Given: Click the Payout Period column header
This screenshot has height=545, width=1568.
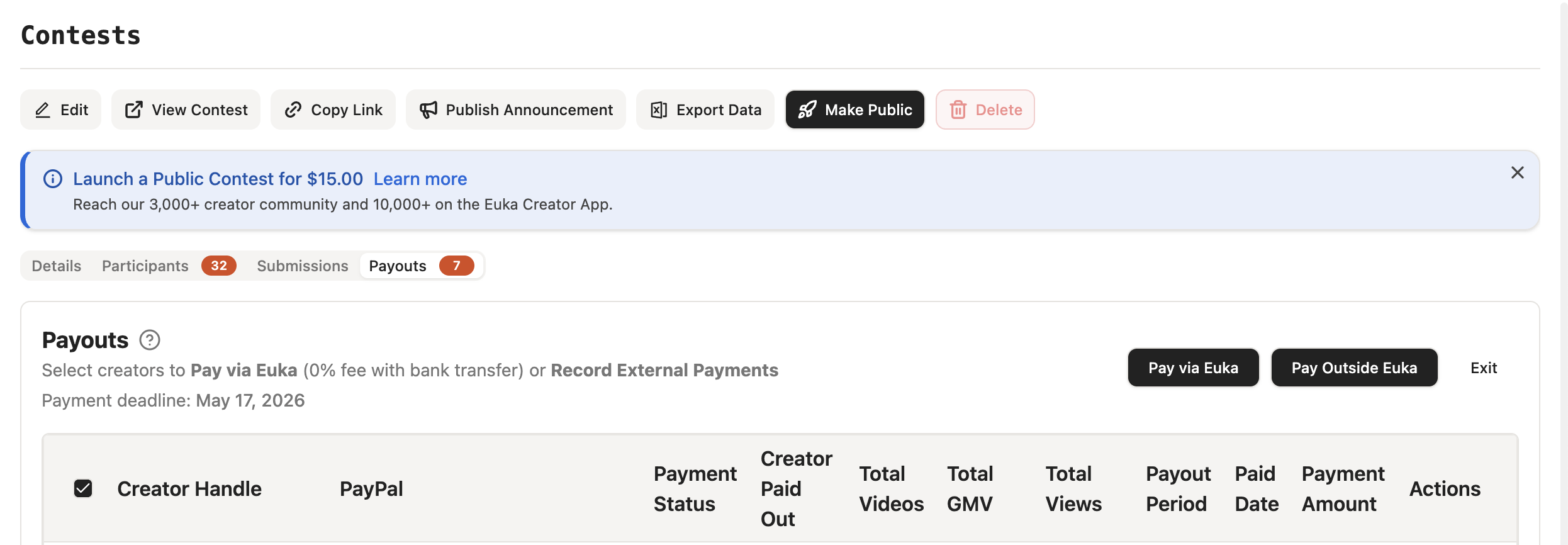Looking at the screenshot, I should [1178, 489].
